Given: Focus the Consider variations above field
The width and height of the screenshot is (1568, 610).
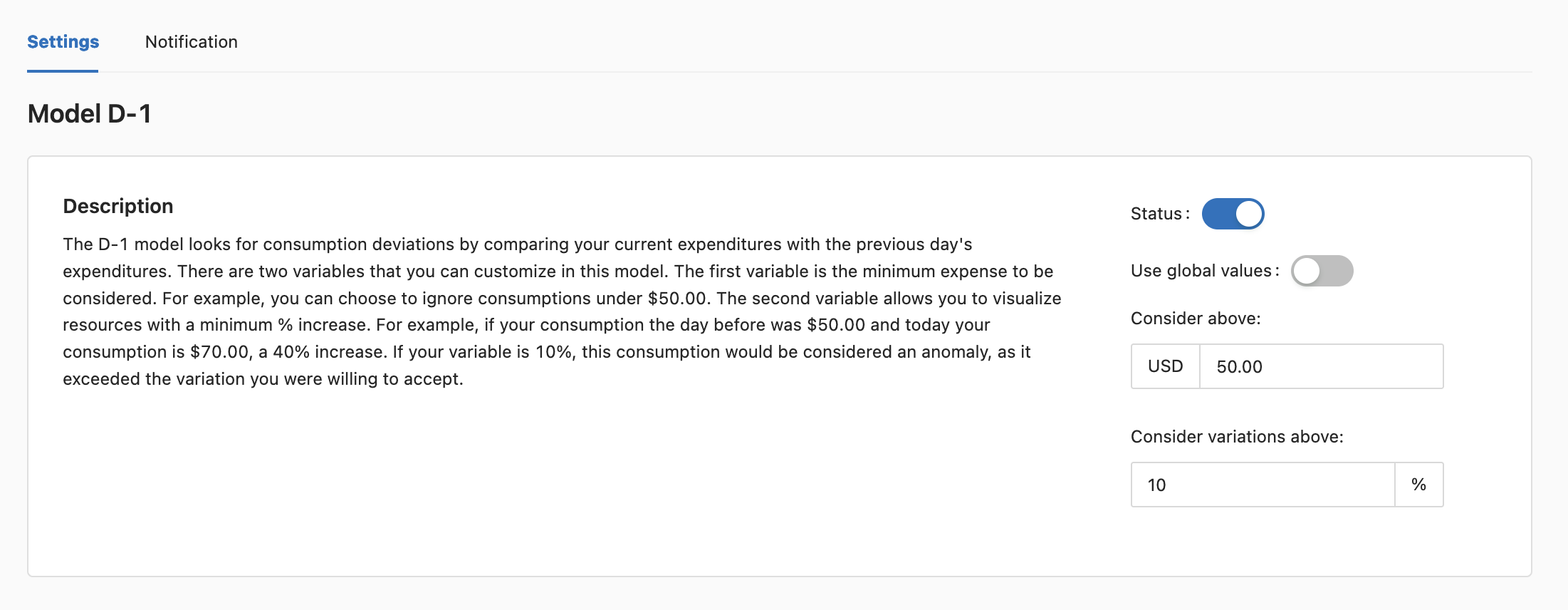Looking at the screenshot, I should pos(1262,485).
